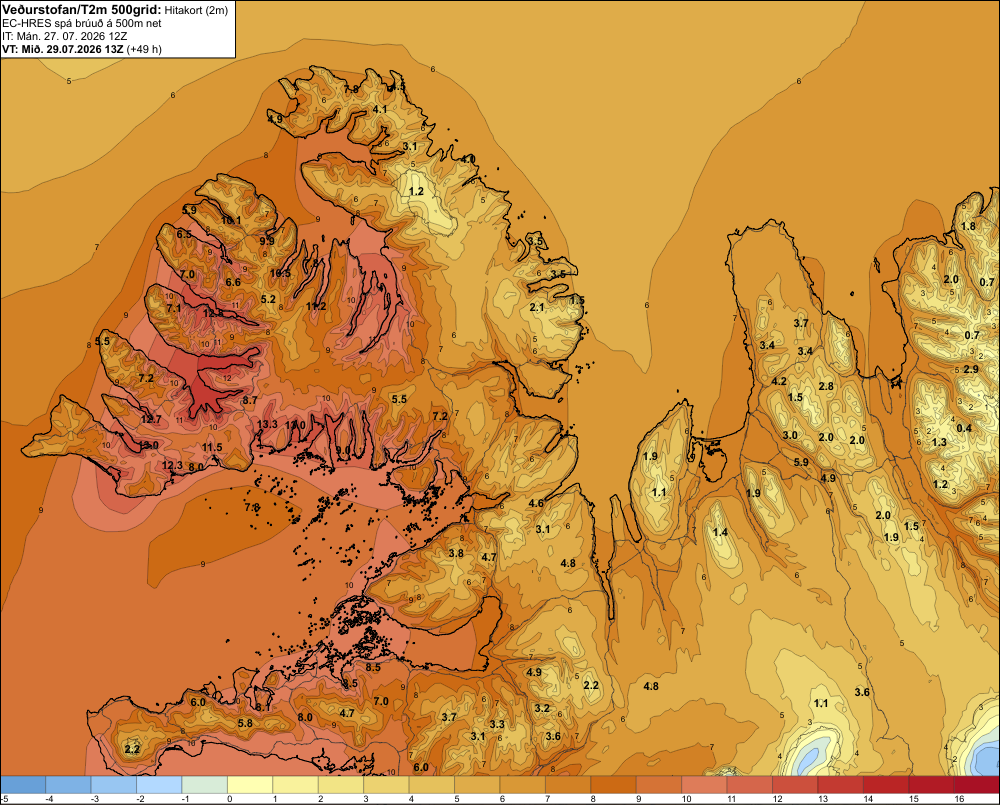Choose the pale yellow swatch between 0 and 1
This screenshot has height=805, width=1000.
click(x=250, y=784)
